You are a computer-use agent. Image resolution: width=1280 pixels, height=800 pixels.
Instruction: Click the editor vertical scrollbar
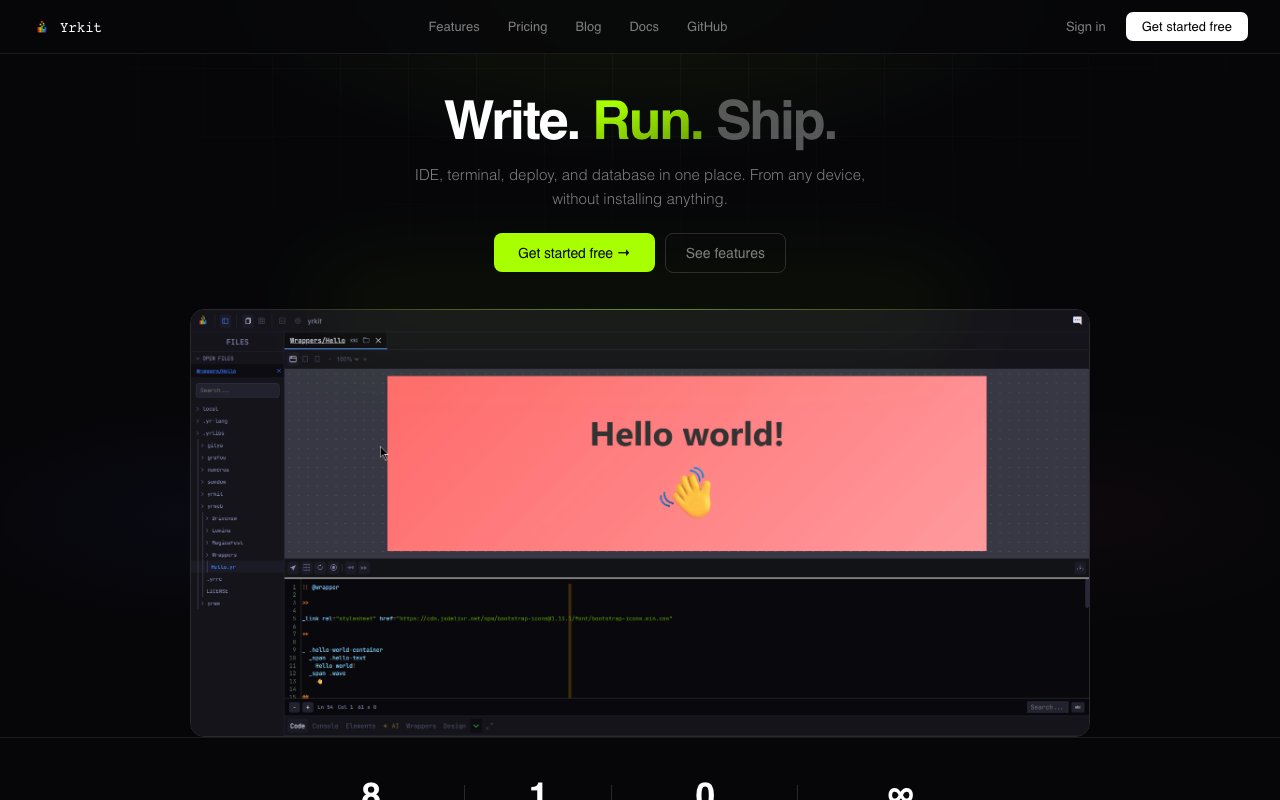coord(1087,593)
